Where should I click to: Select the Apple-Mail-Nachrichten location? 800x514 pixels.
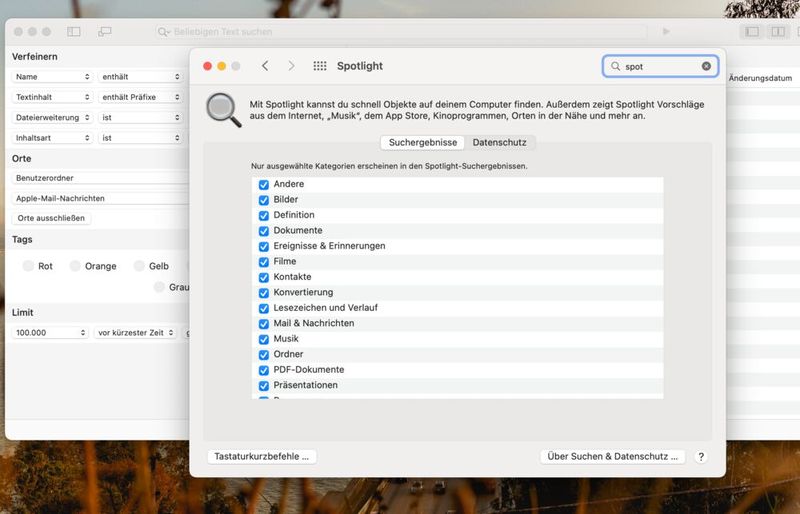click(x=101, y=198)
